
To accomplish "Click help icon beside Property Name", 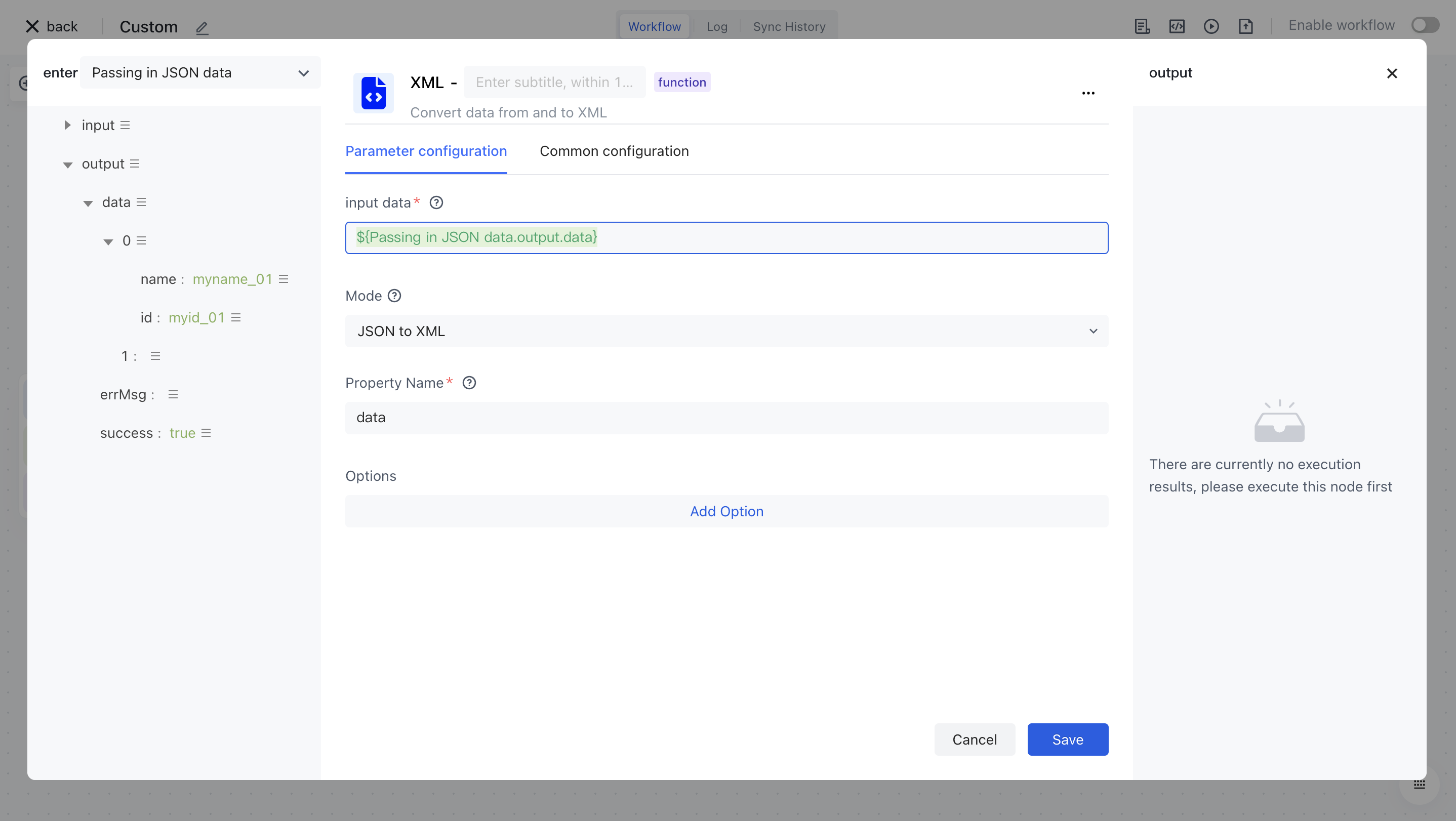I will (469, 383).
